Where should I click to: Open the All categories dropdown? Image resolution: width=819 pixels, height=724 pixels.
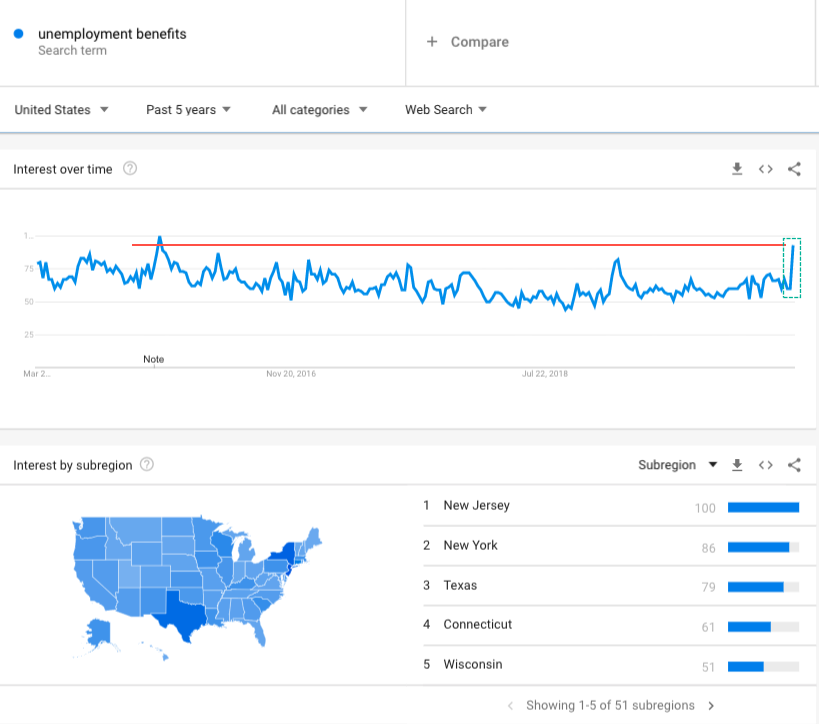pyautogui.click(x=319, y=110)
